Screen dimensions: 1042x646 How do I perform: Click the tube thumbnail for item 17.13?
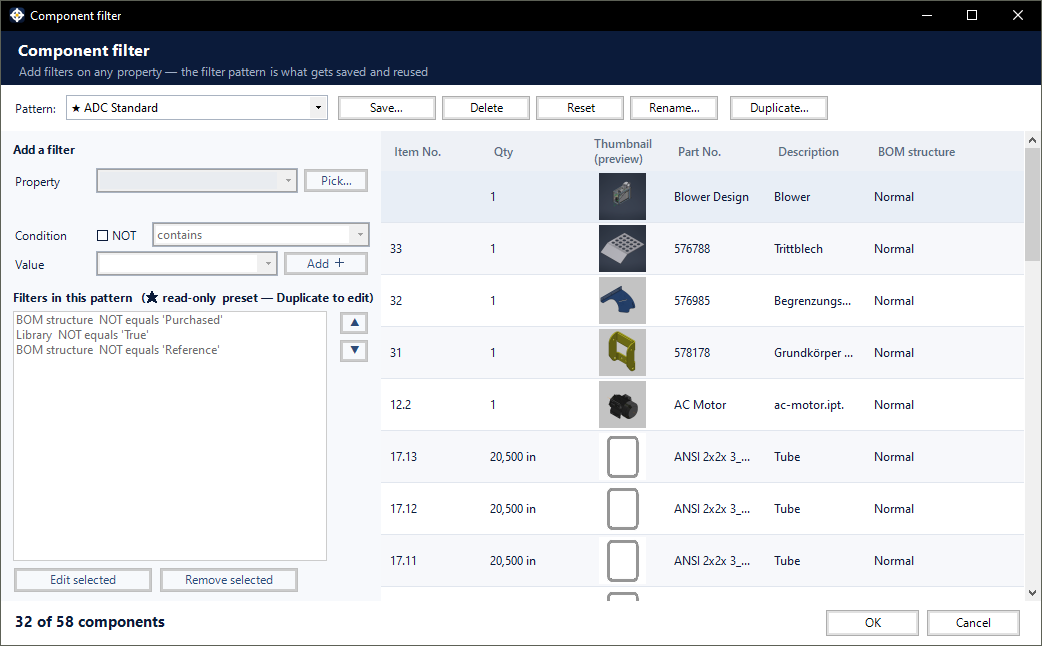pyautogui.click(x=622, y=457)
